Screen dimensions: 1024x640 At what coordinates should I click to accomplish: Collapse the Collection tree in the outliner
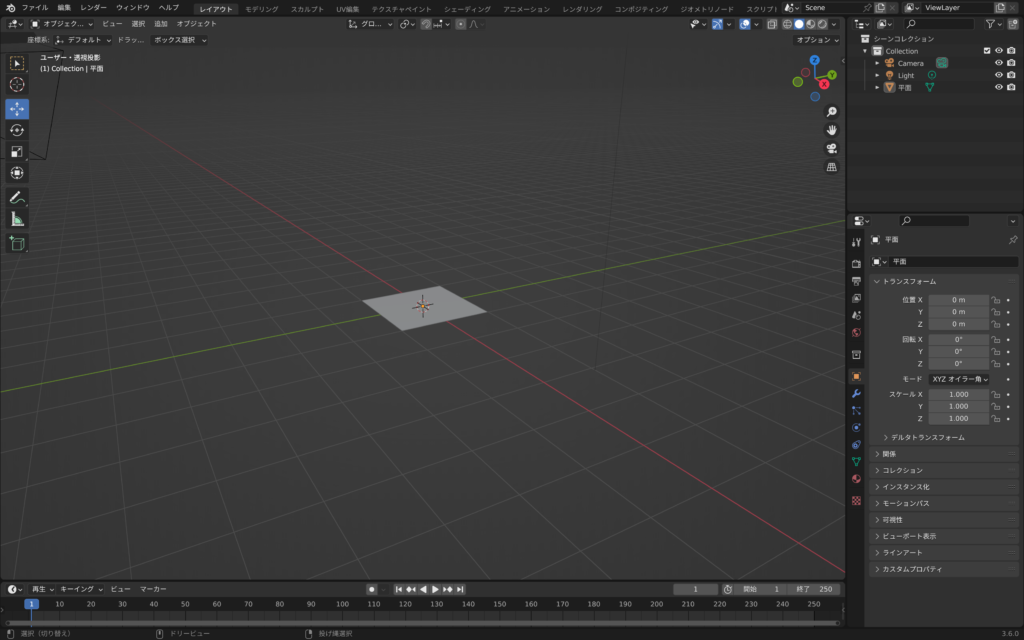click(x=865, y=51)
